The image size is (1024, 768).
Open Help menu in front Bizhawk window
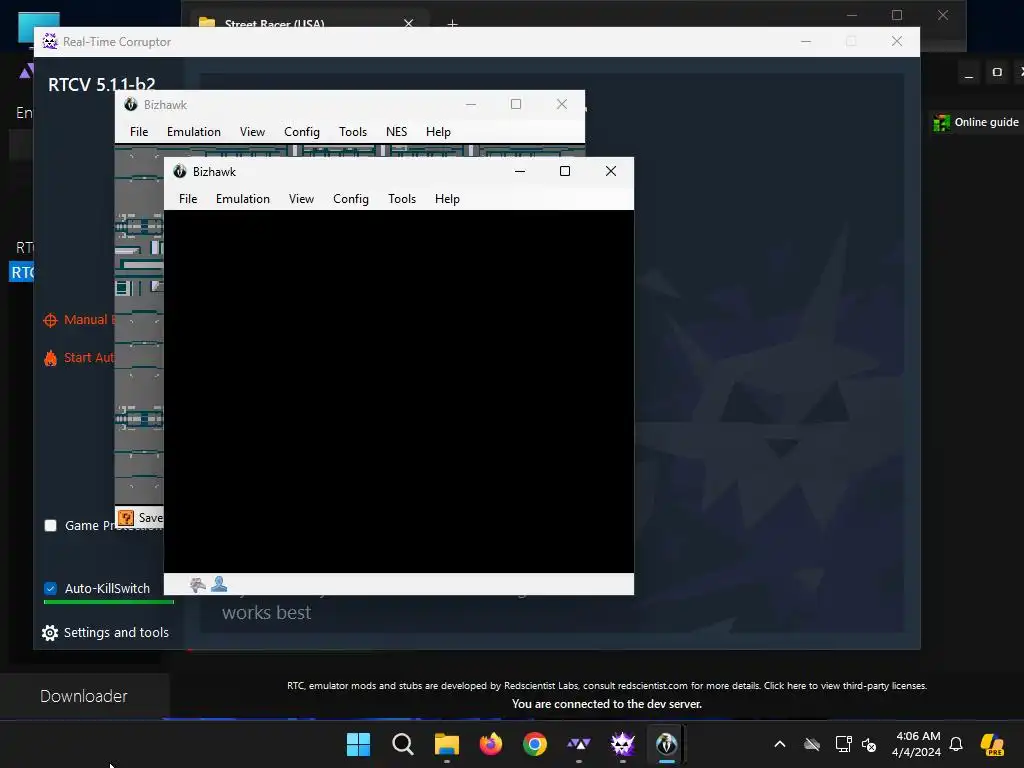[447, 199]
